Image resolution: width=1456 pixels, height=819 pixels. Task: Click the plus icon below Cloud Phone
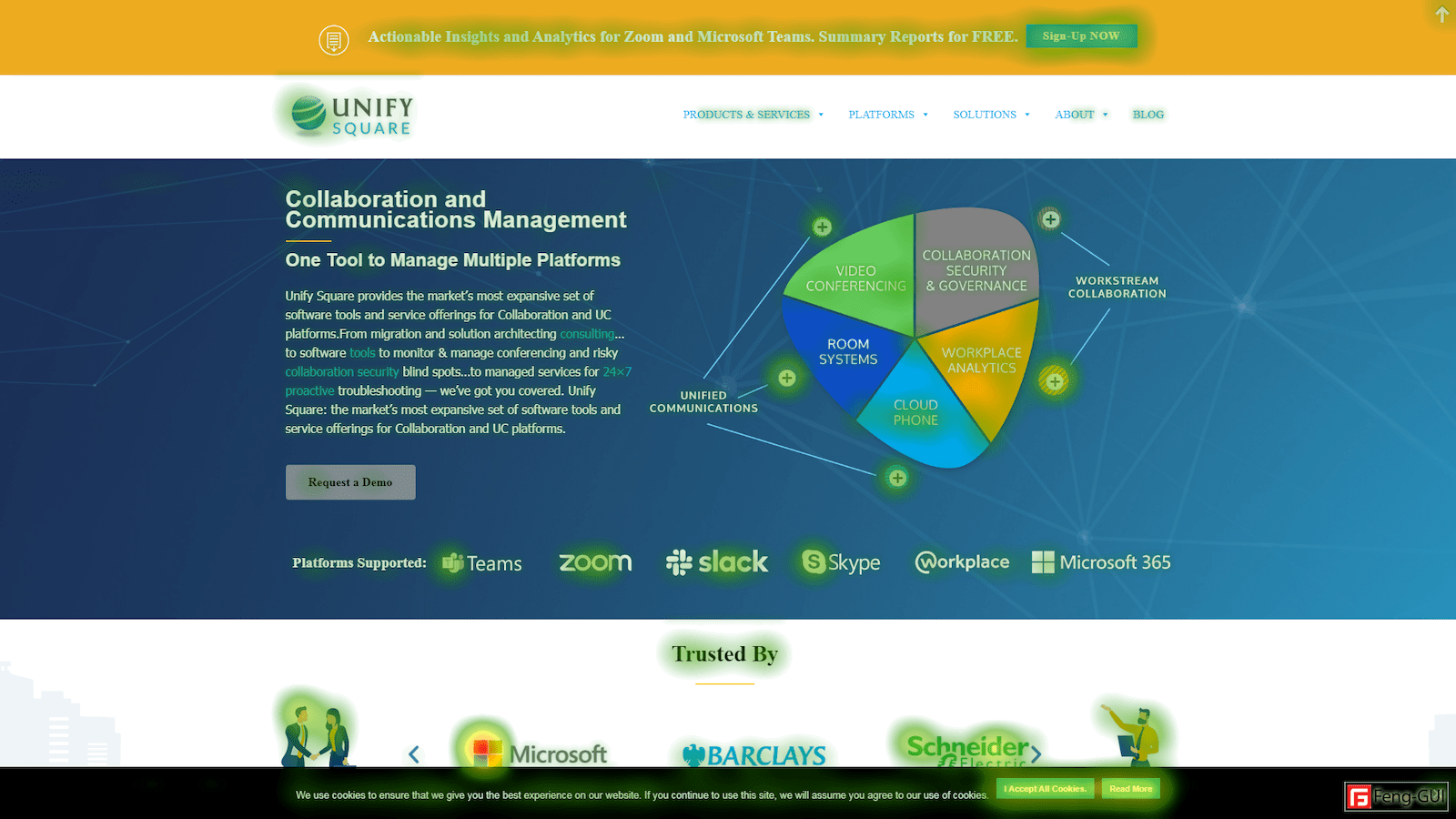click(897, 478)
